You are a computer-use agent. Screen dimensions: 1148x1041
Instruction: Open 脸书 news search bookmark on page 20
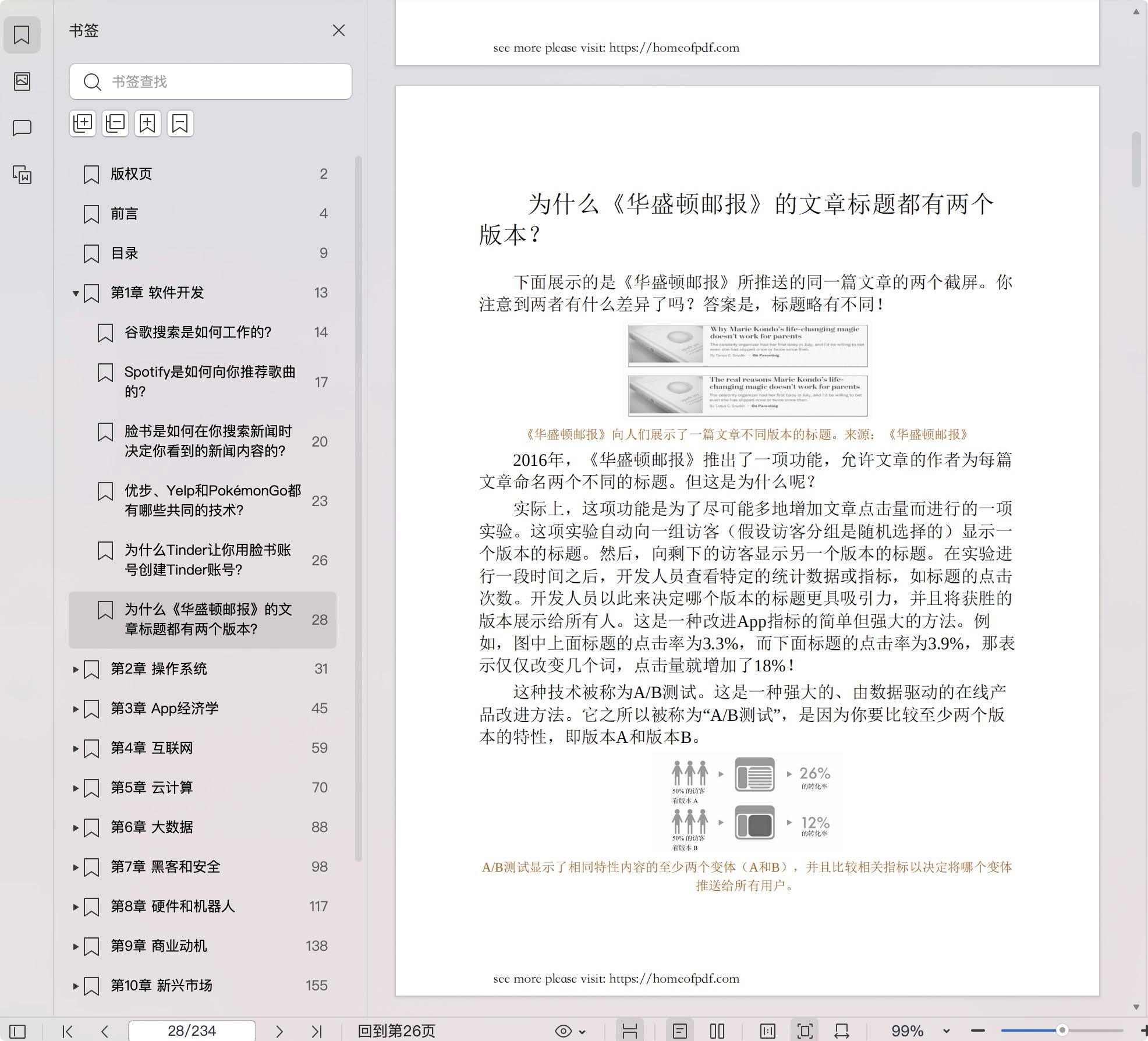[x=203, y=441]
